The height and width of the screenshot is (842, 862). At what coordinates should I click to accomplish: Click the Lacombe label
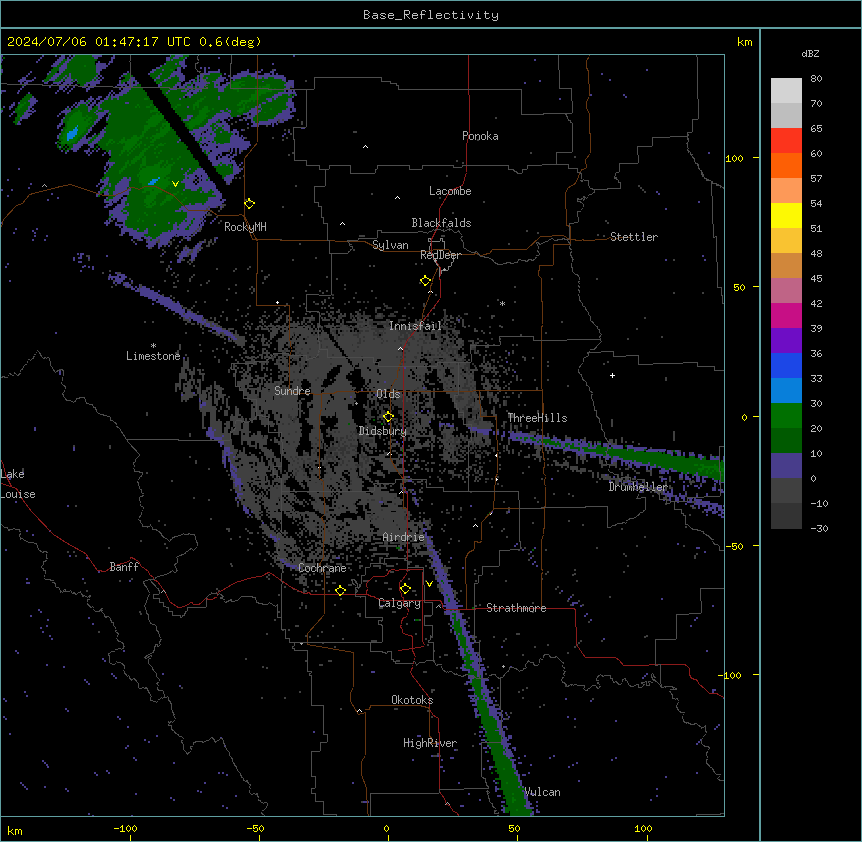450,191
